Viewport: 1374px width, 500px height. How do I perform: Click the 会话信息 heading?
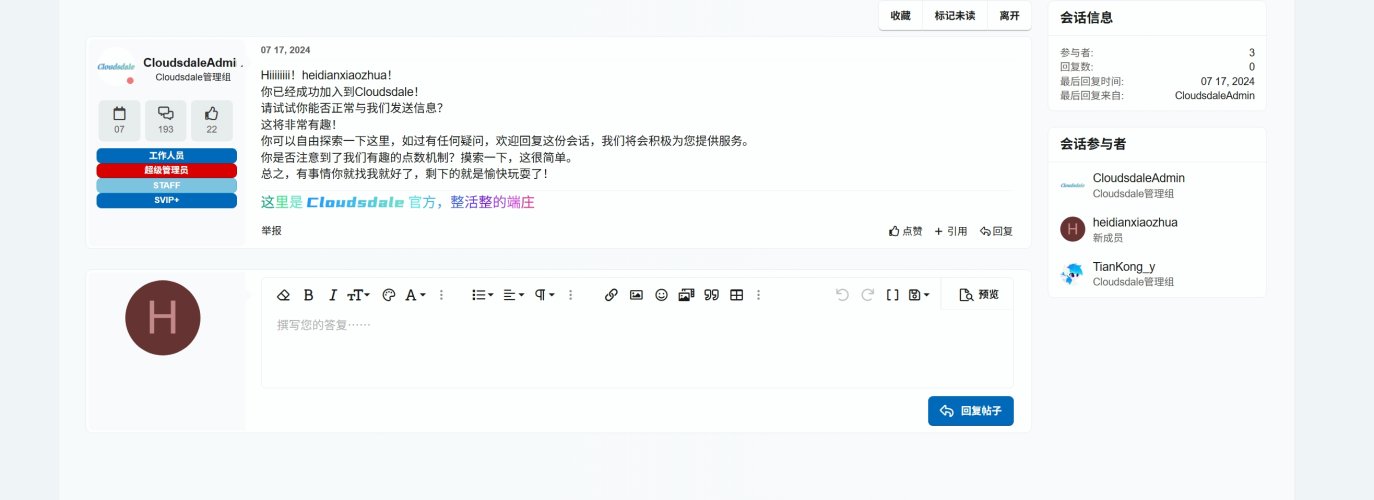1086,17
